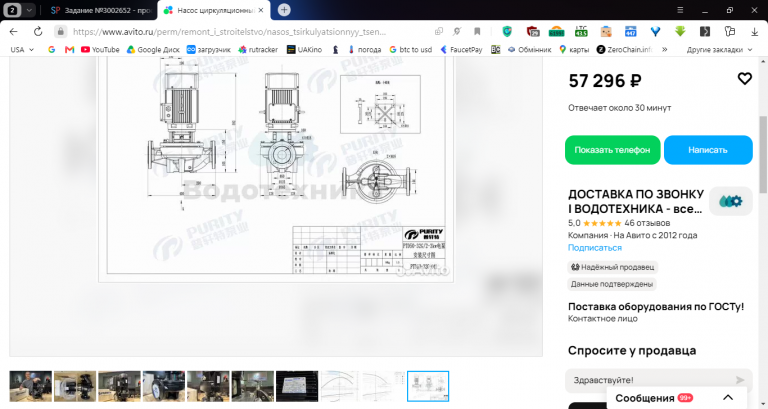
Task: Open the погода bookmark
Action: (364, 49)
